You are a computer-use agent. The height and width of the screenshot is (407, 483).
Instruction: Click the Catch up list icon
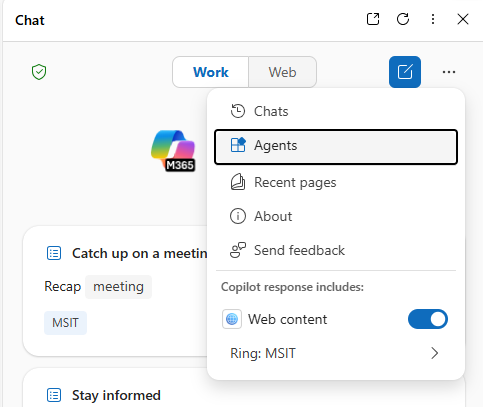tap(54, 253)
